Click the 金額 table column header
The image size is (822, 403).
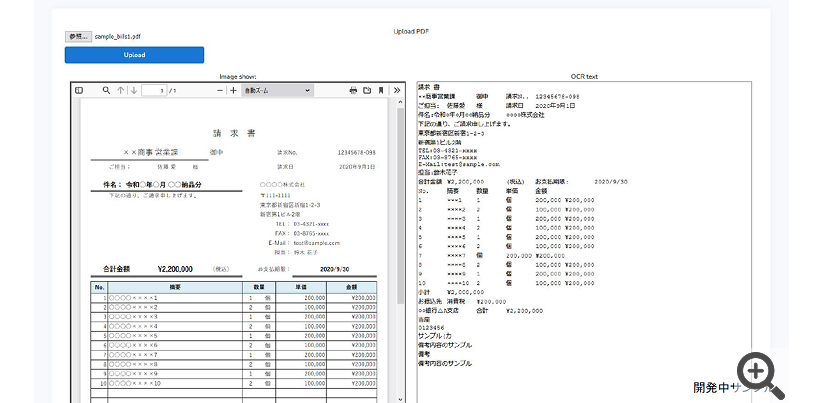point(351,287)
